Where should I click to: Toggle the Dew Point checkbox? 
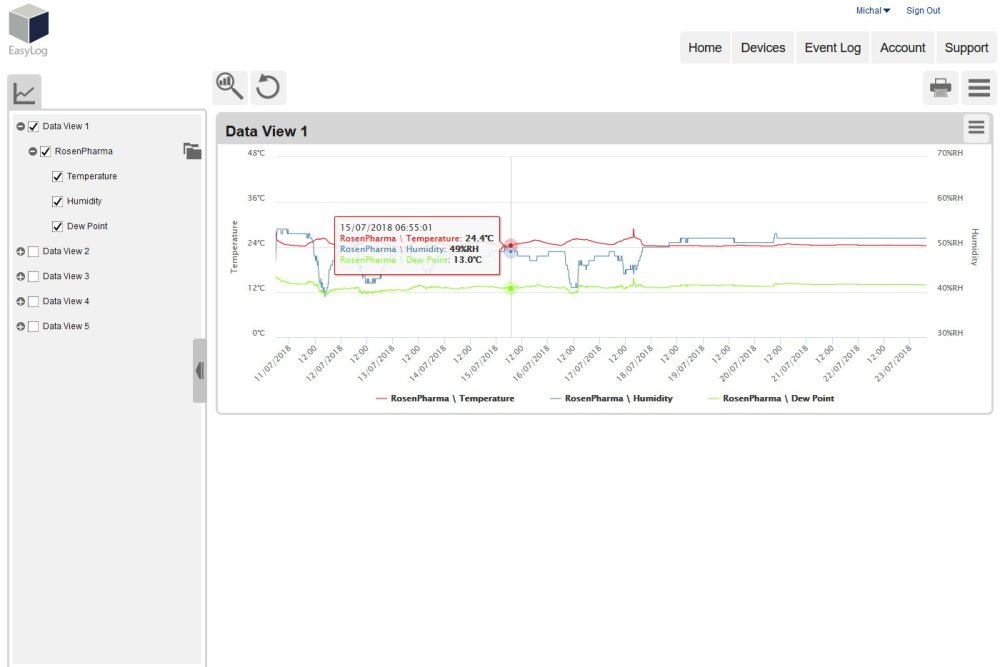coord(58,226)
